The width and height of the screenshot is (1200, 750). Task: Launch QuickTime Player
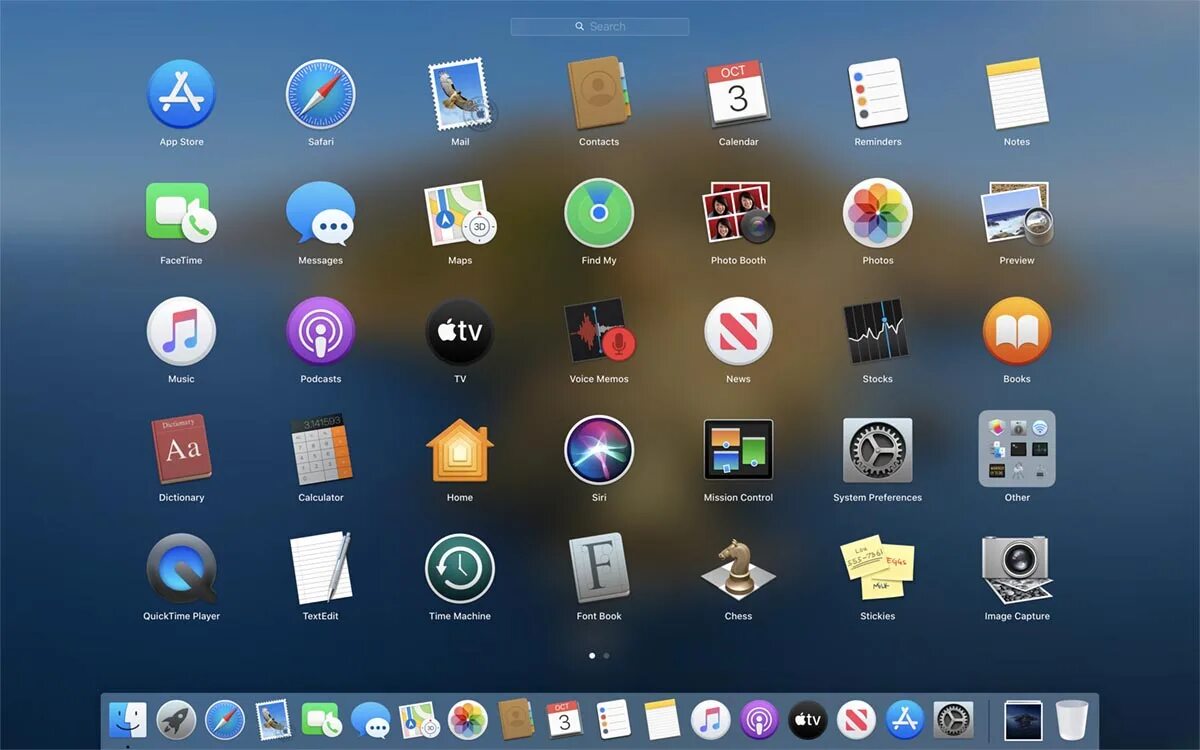pos(181,569)
